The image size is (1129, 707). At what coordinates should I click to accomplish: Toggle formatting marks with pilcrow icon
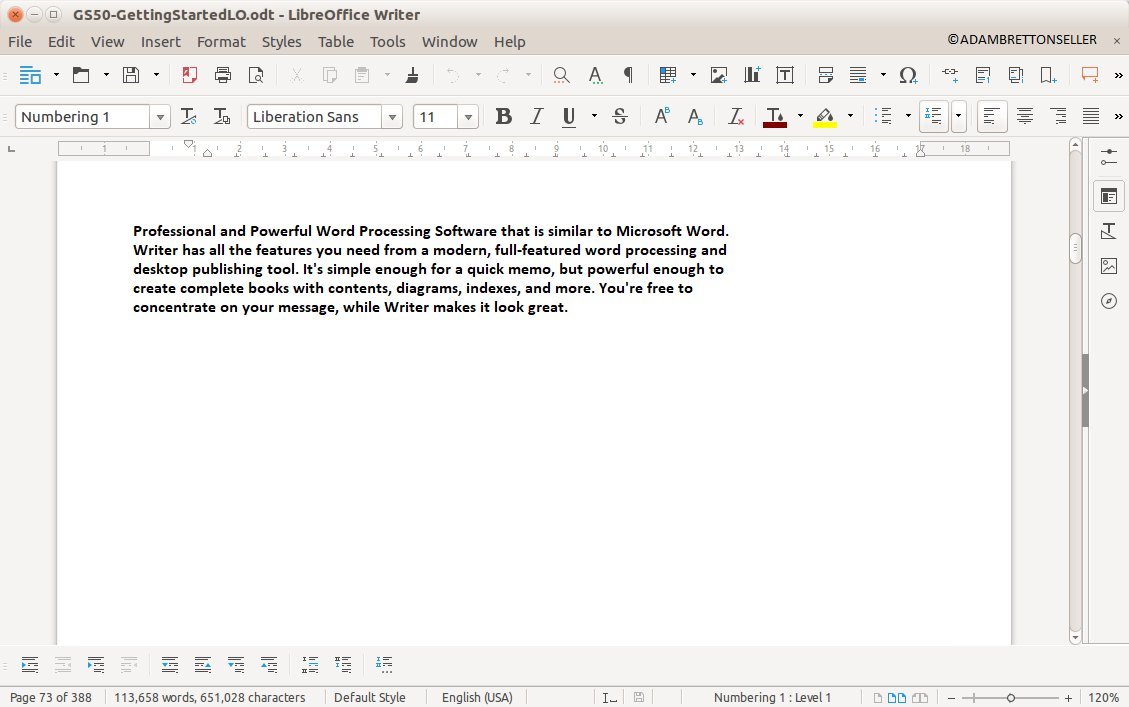click(628, 75)
